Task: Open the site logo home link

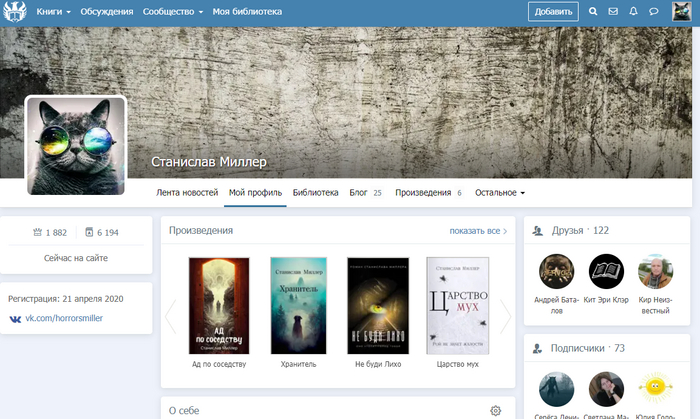Action: [15, 12]
